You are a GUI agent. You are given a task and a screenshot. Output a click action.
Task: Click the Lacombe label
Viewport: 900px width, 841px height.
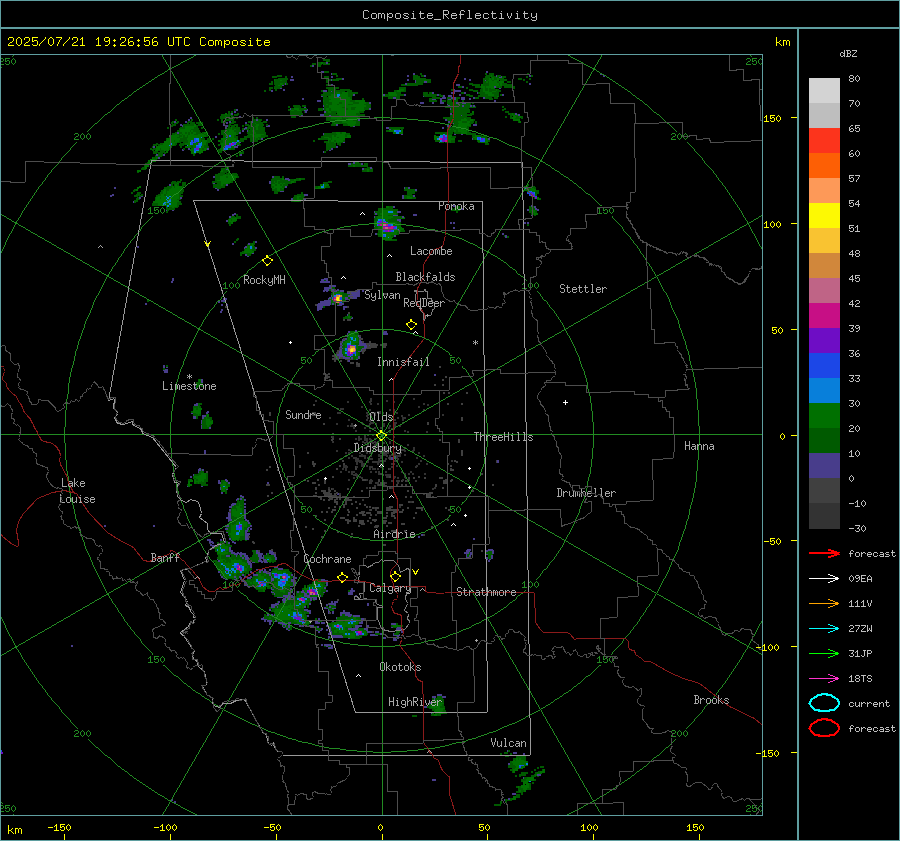[431, 251]
